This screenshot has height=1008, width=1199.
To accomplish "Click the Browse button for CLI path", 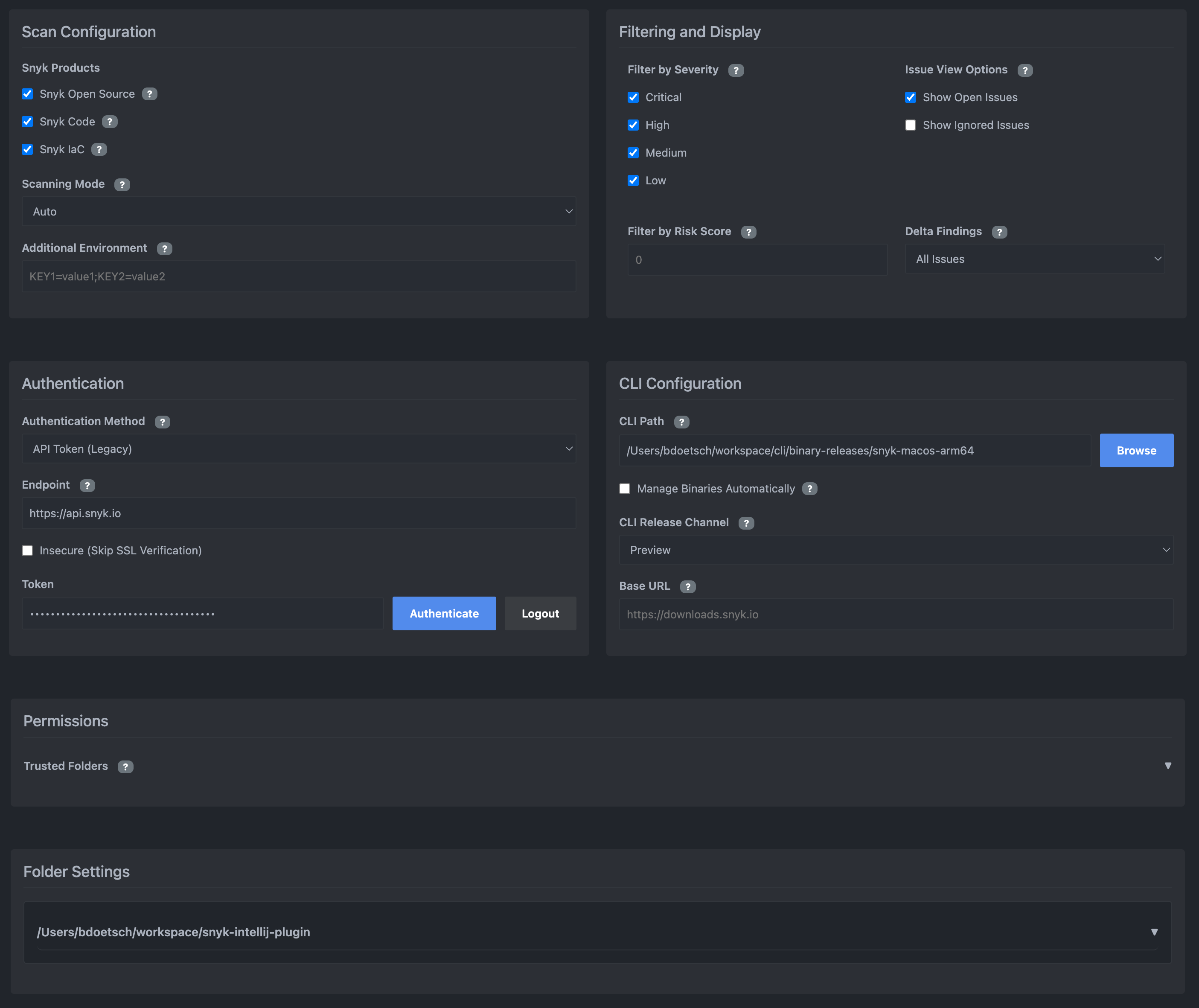I will point(1136,450).
